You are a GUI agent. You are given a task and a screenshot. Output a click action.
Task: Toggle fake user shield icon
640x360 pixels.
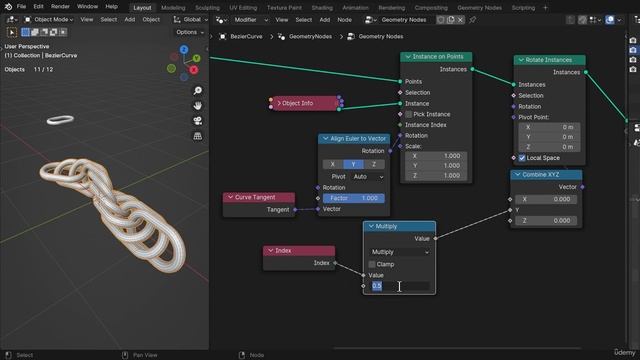(440, 20)
